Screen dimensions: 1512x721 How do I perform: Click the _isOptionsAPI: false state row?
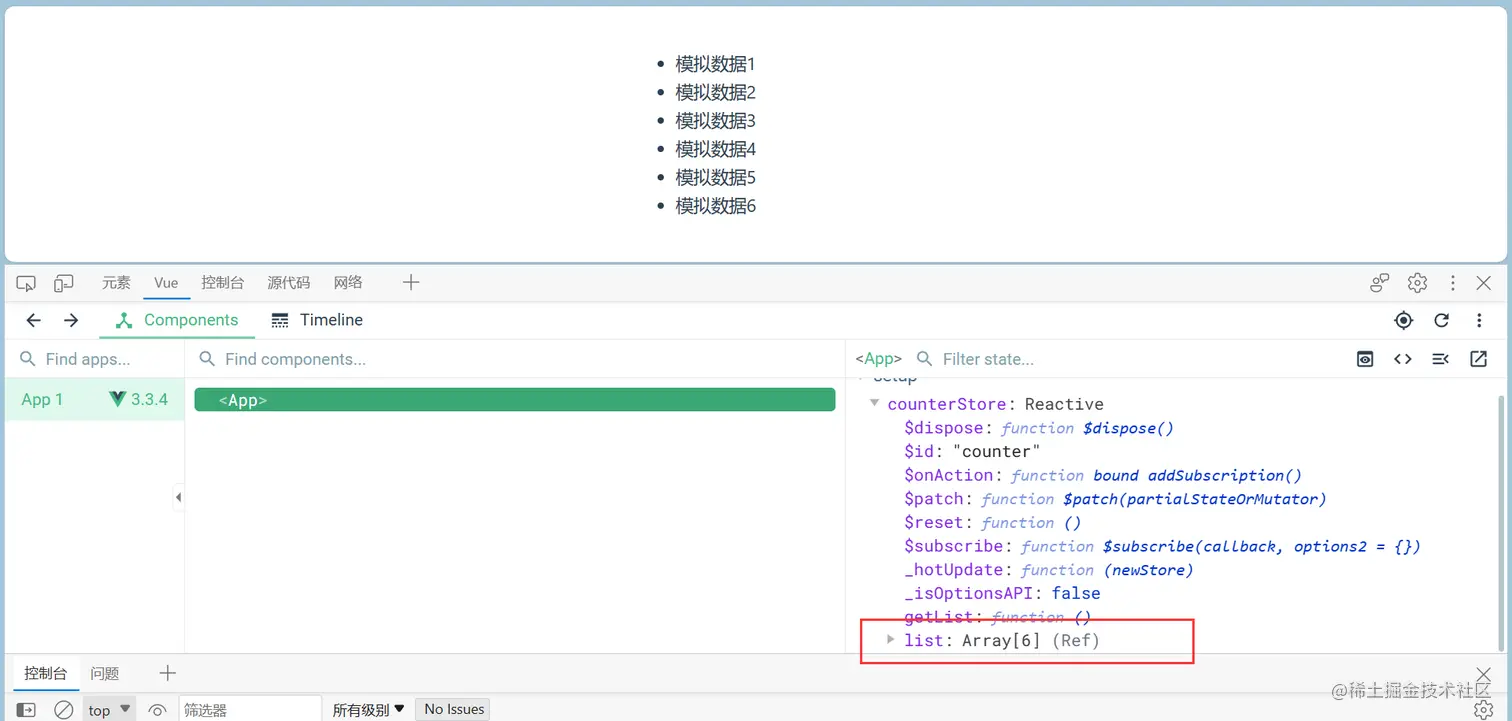pos(1002,593)
